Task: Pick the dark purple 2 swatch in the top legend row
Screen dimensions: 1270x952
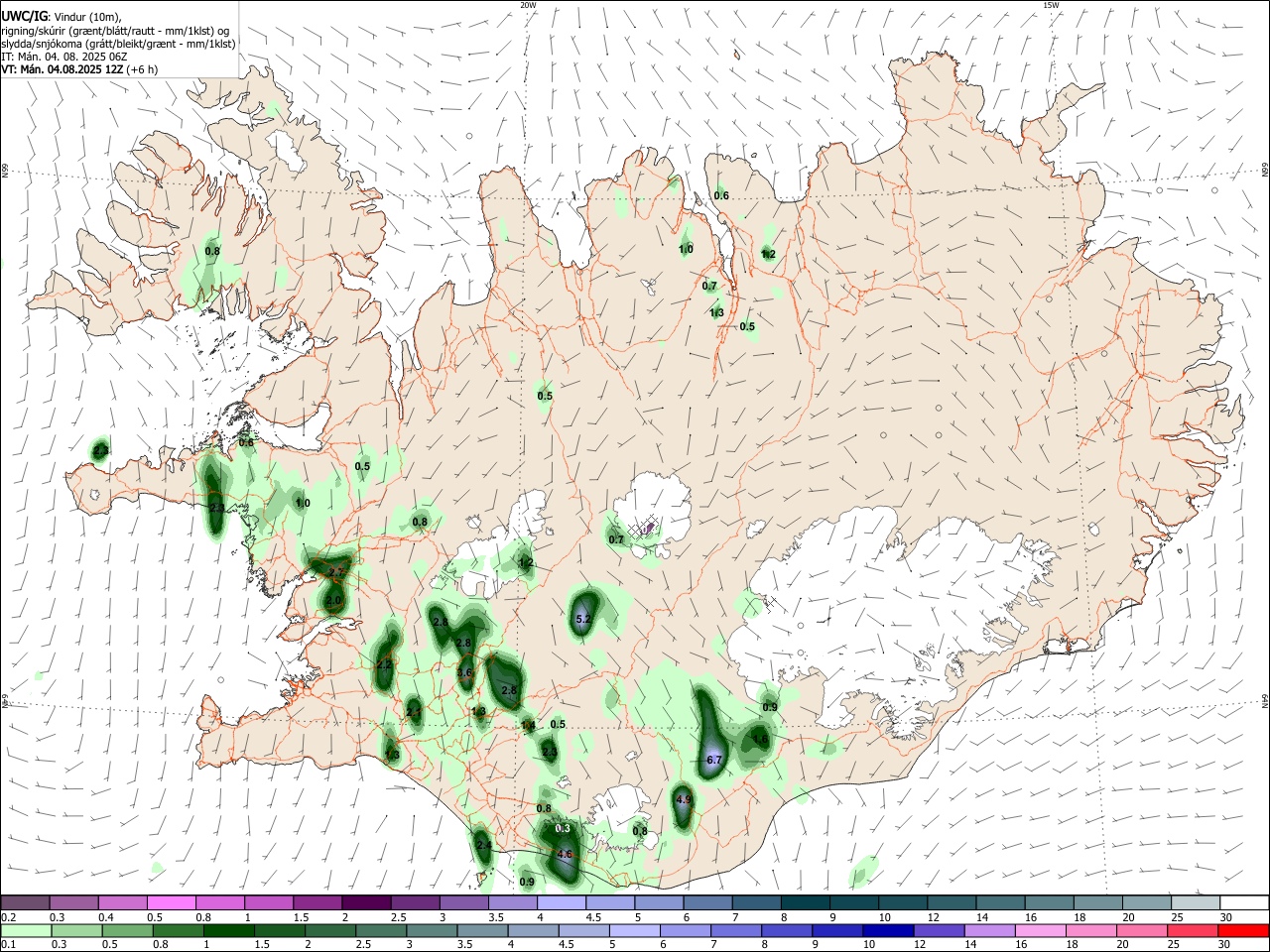Action: [x=366, y=902]
